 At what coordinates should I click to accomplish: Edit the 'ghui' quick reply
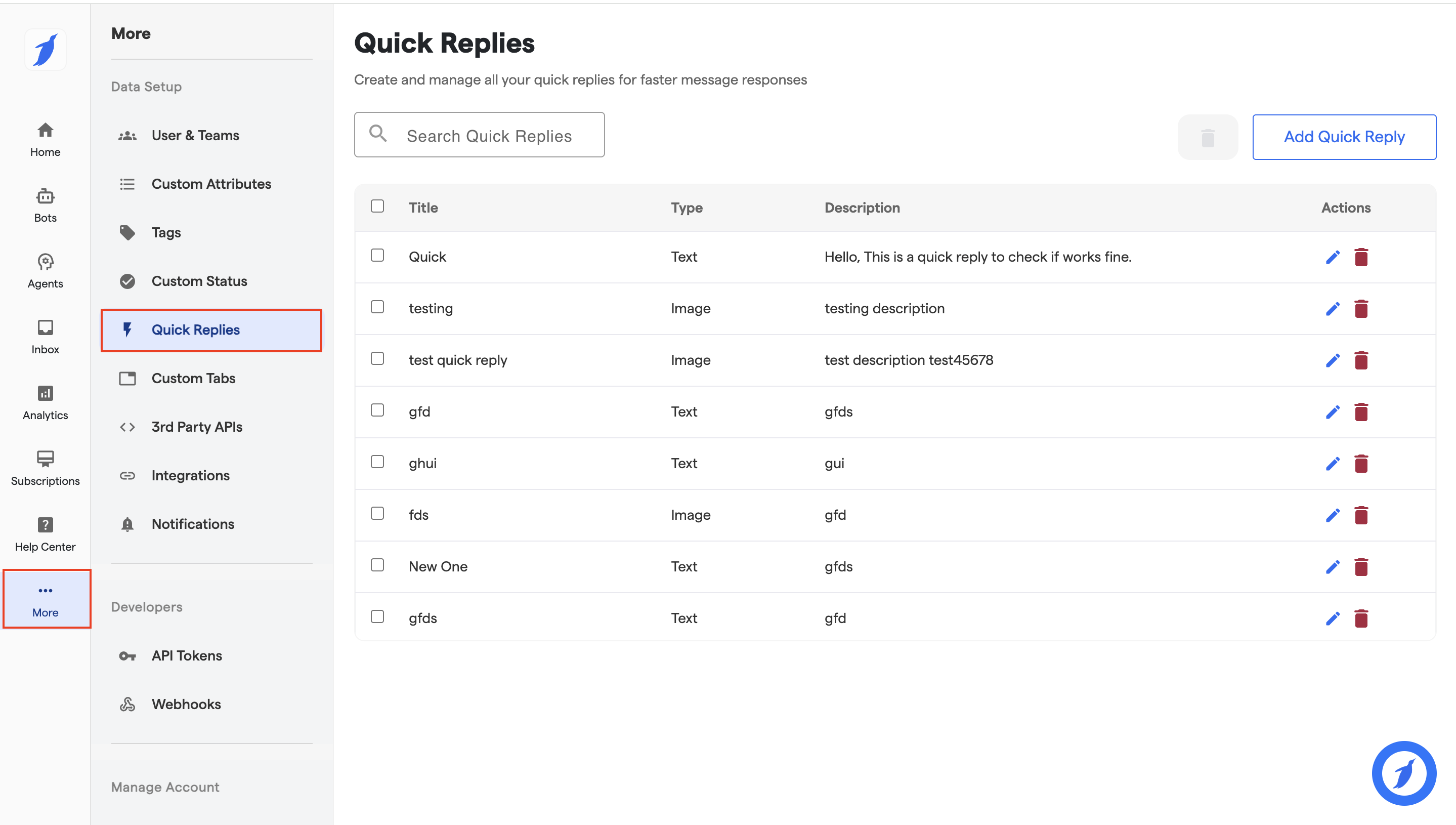pos(1333,464)
